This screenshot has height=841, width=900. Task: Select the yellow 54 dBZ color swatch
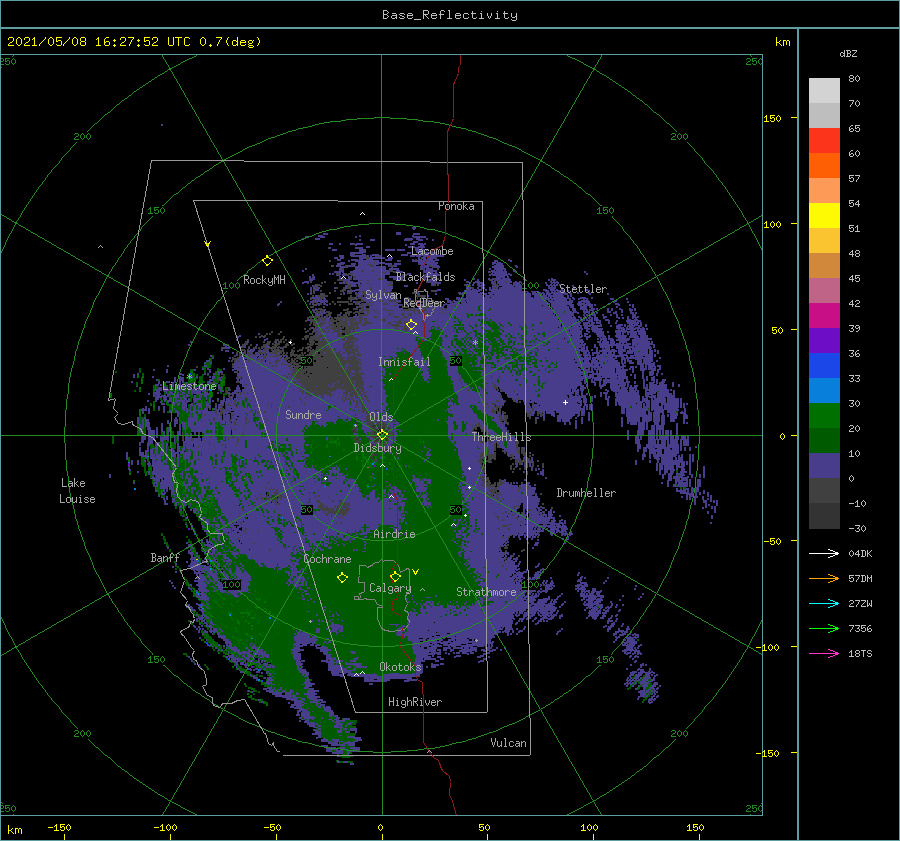point(824,215)
